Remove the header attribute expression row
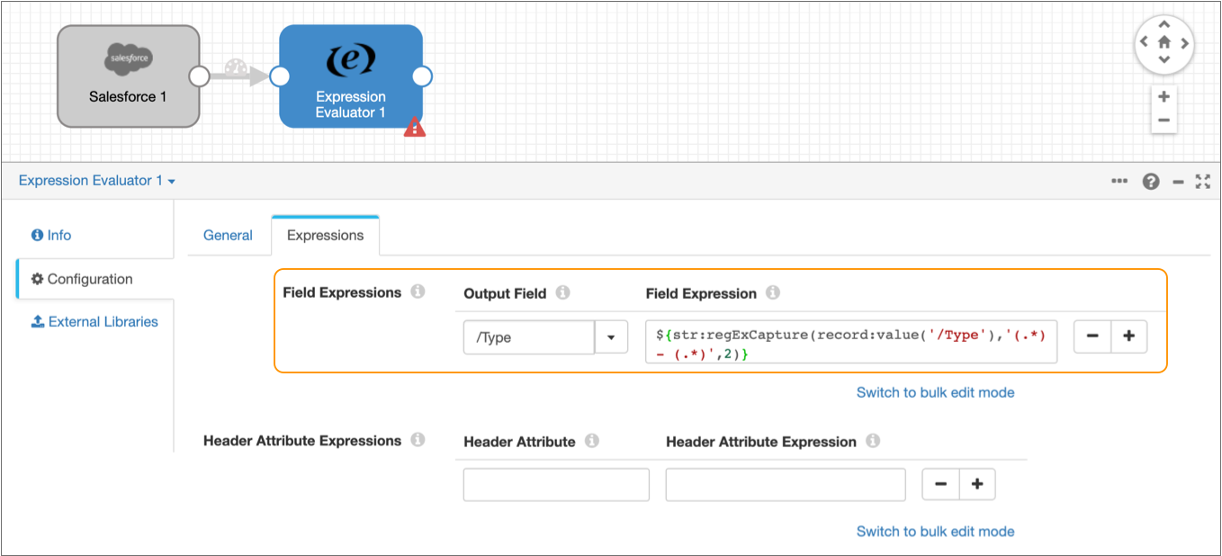The width and height of the screenshot is (1222, 556). pyautogui.click(x=940, y=485)
